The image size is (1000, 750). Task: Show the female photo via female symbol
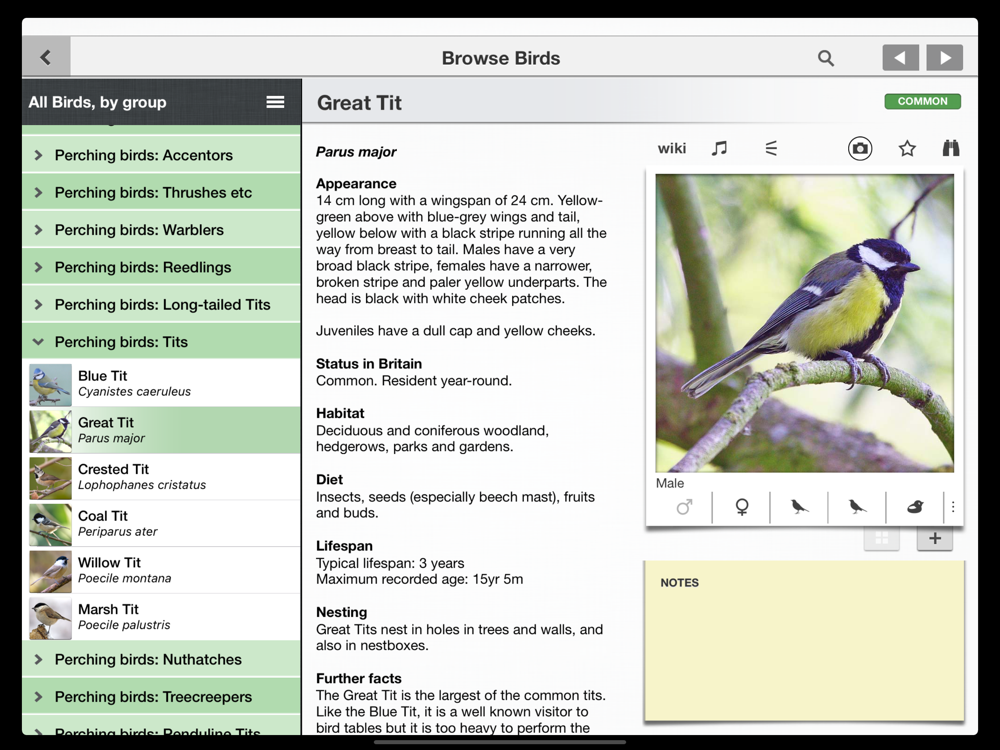742,508
